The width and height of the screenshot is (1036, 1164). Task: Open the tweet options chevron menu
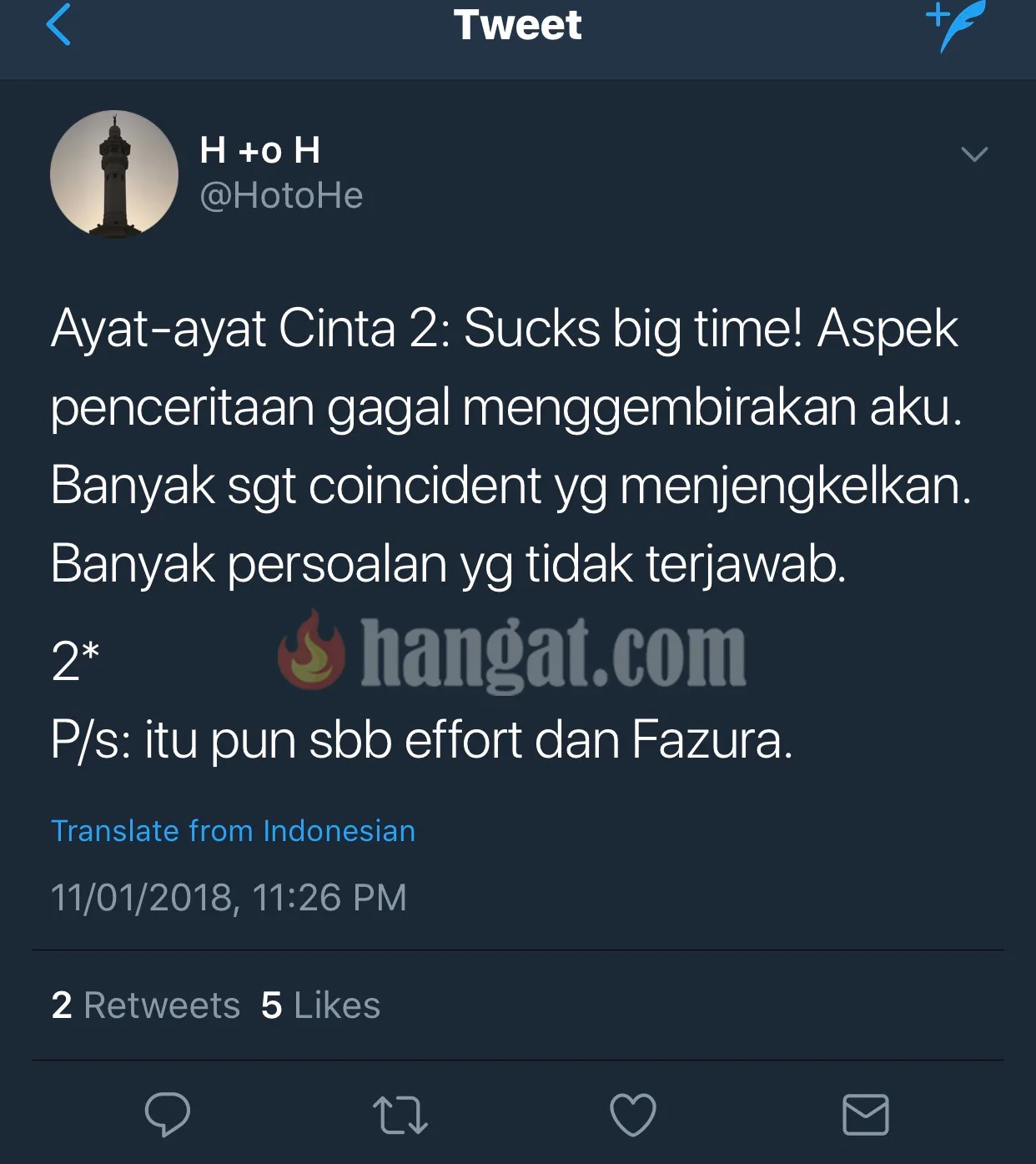974,154
